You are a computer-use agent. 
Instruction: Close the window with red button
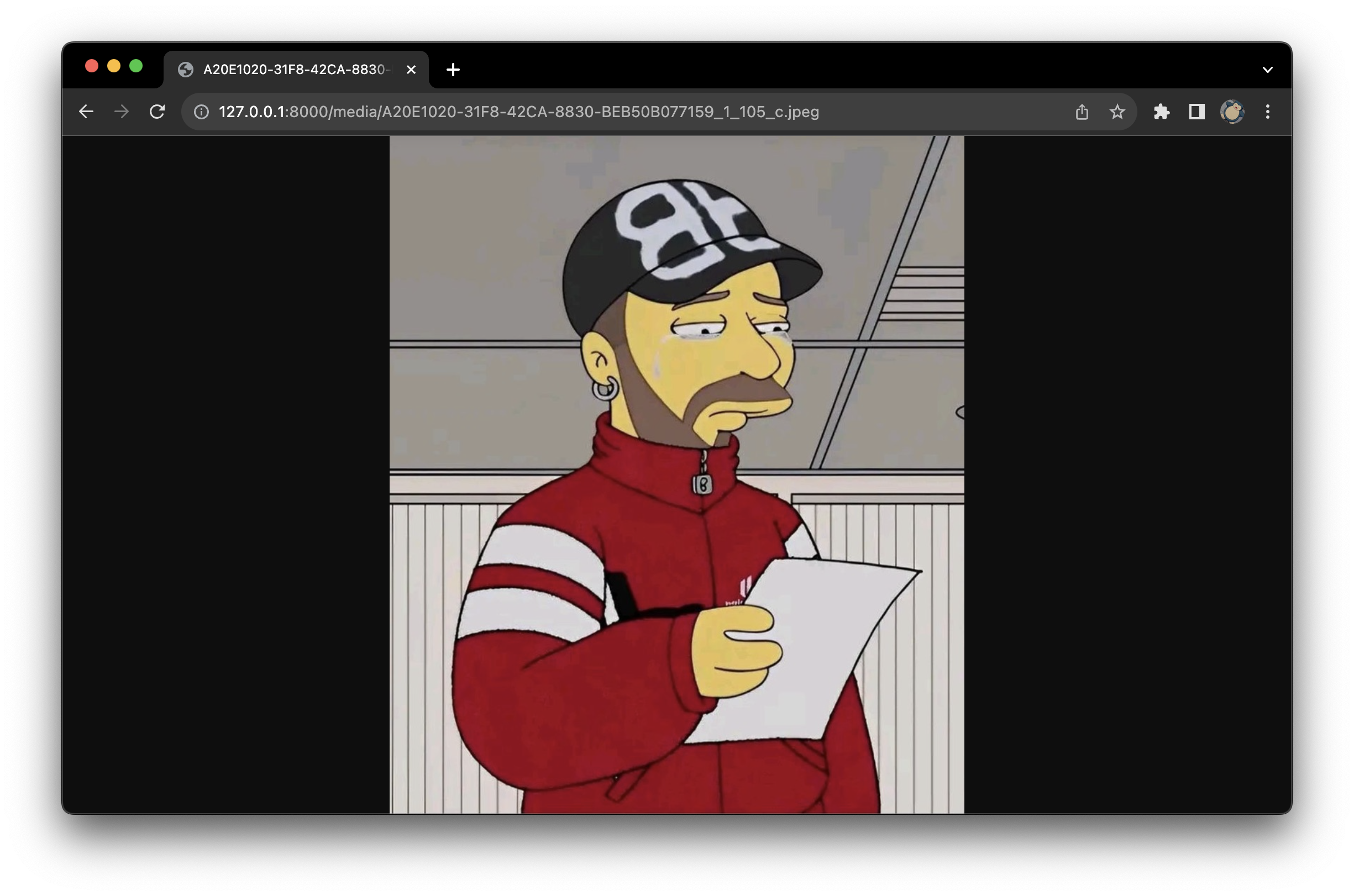91,66
